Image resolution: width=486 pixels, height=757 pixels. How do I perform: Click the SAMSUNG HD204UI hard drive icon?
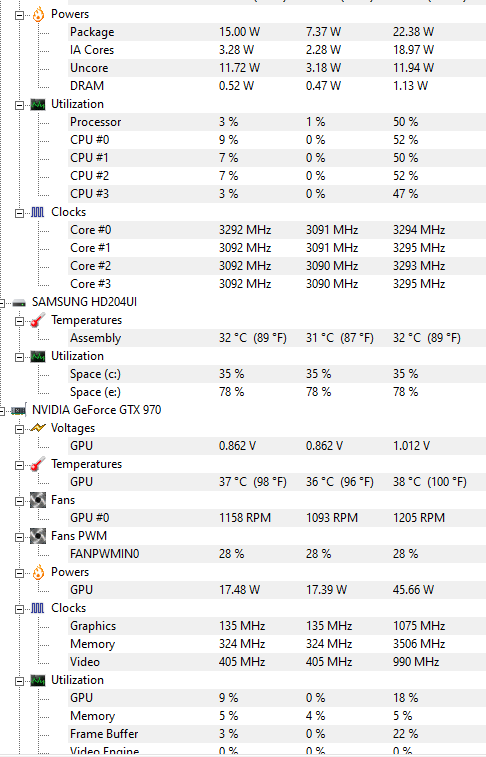19,303
